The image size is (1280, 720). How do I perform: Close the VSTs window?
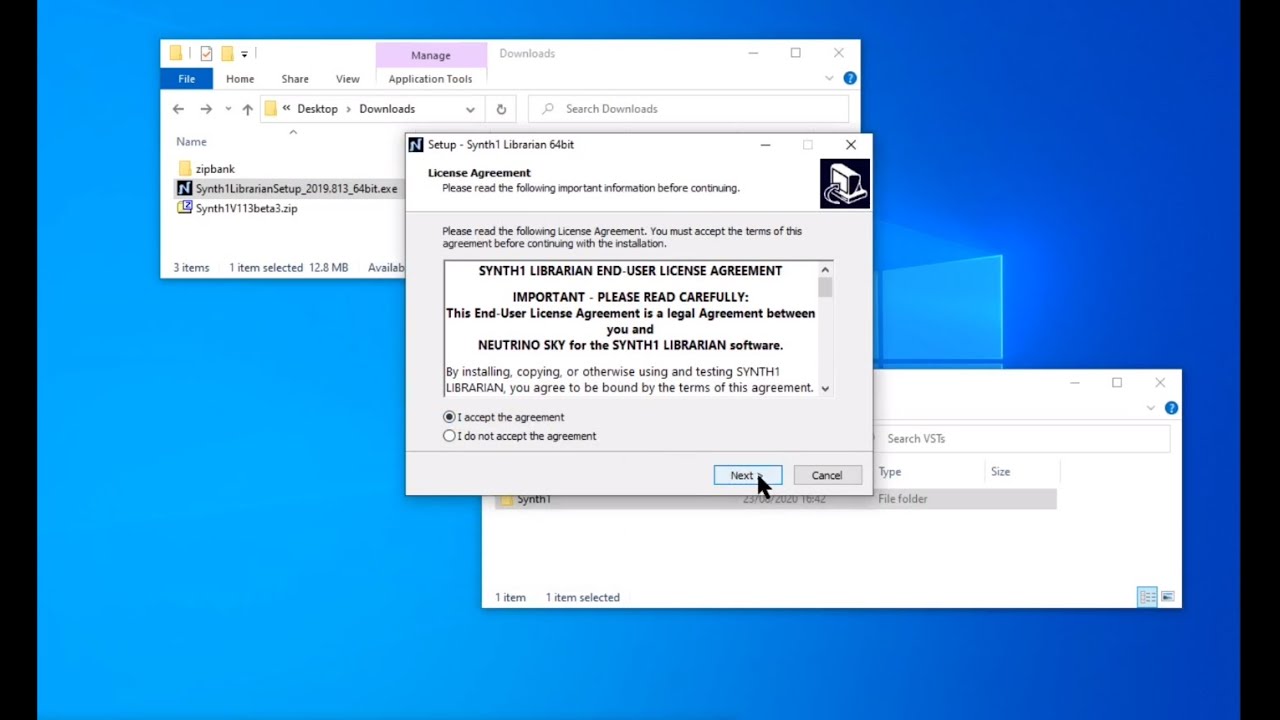1160,382
